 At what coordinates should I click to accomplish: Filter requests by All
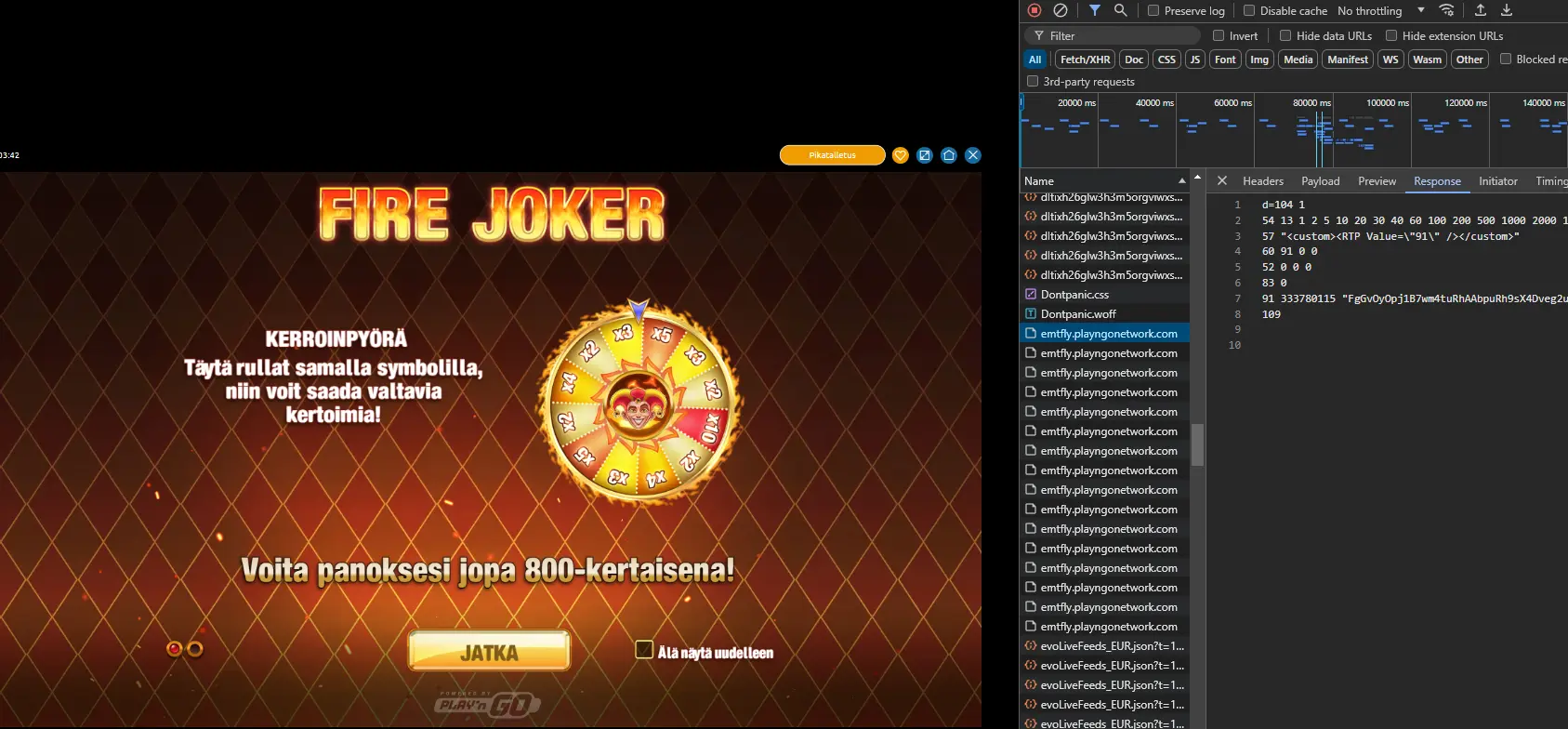pos(1034,60)
